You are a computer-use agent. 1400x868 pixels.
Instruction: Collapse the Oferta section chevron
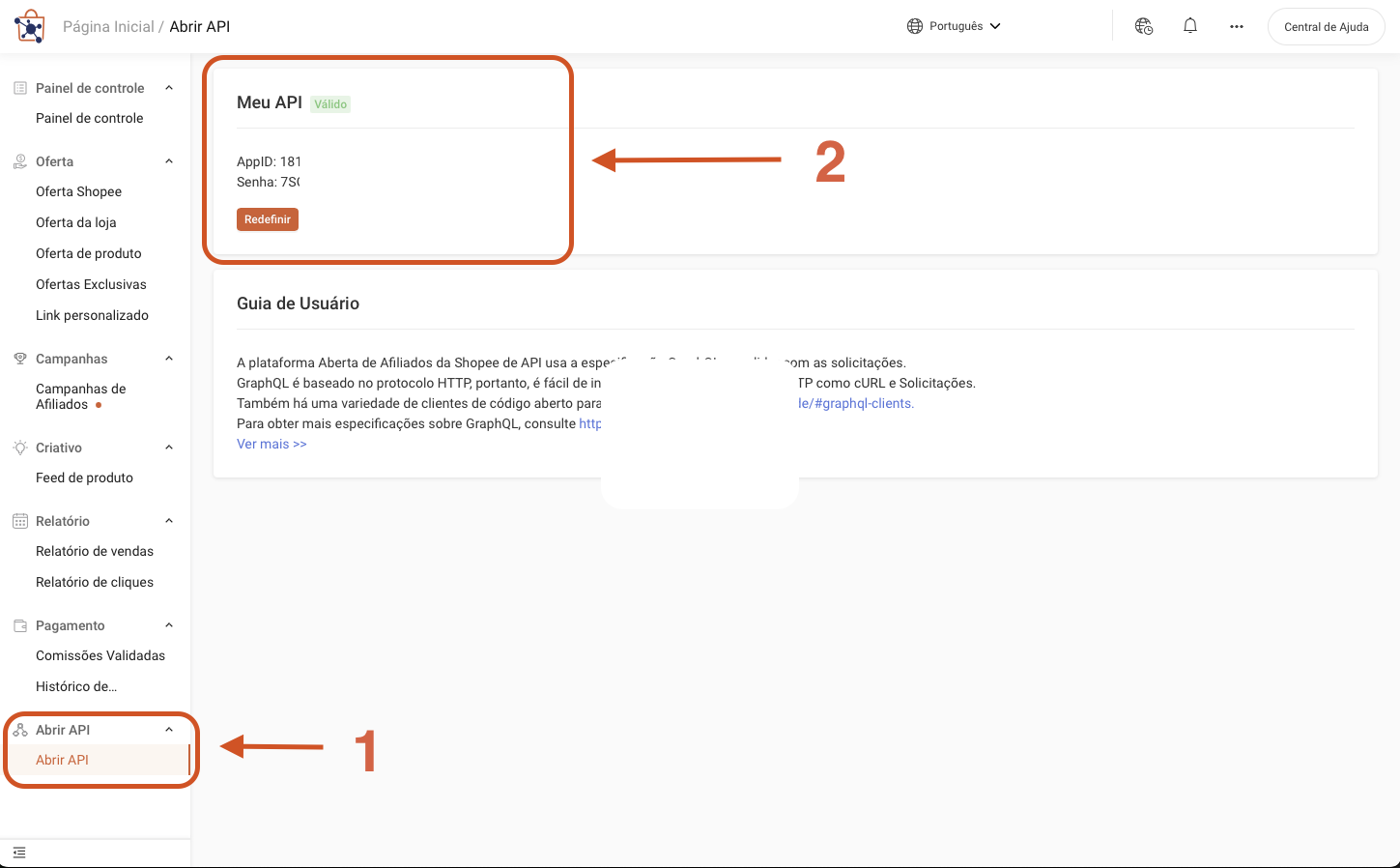[169, 161]
